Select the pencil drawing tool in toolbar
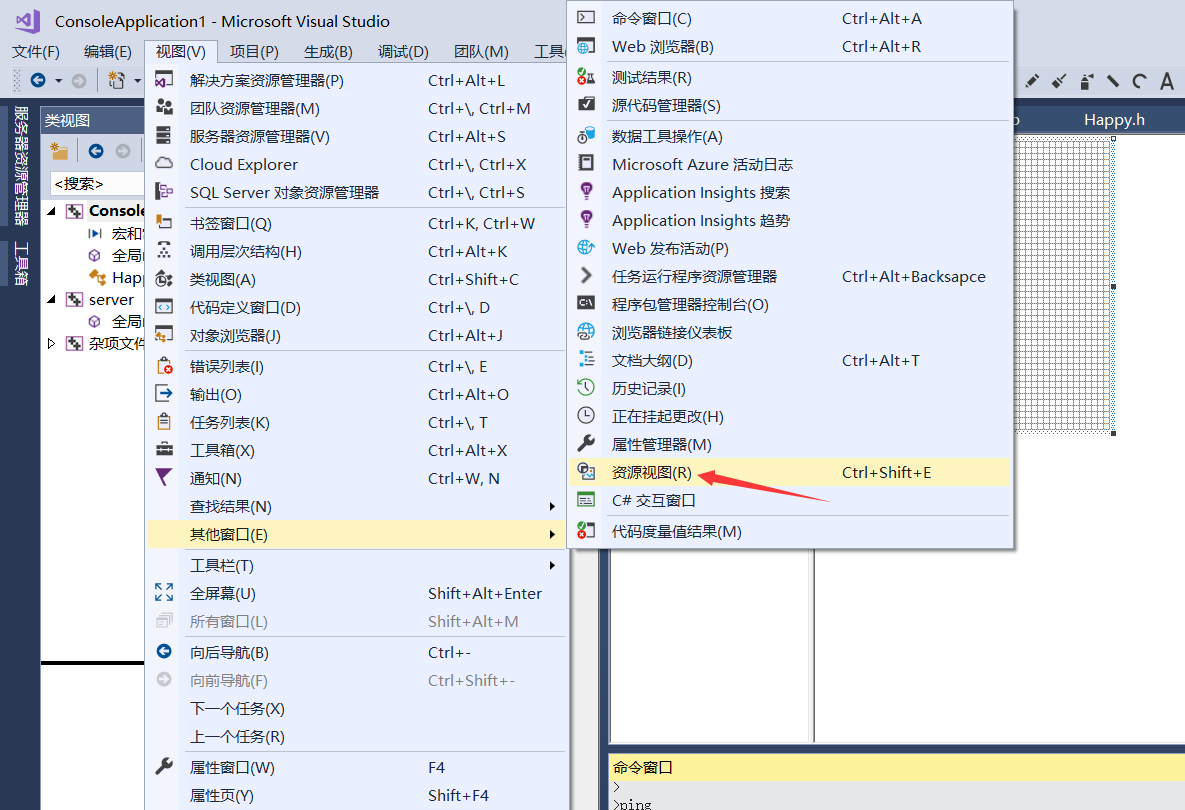This screenshot has width=1185, height=810. [x=1032, y=80]
